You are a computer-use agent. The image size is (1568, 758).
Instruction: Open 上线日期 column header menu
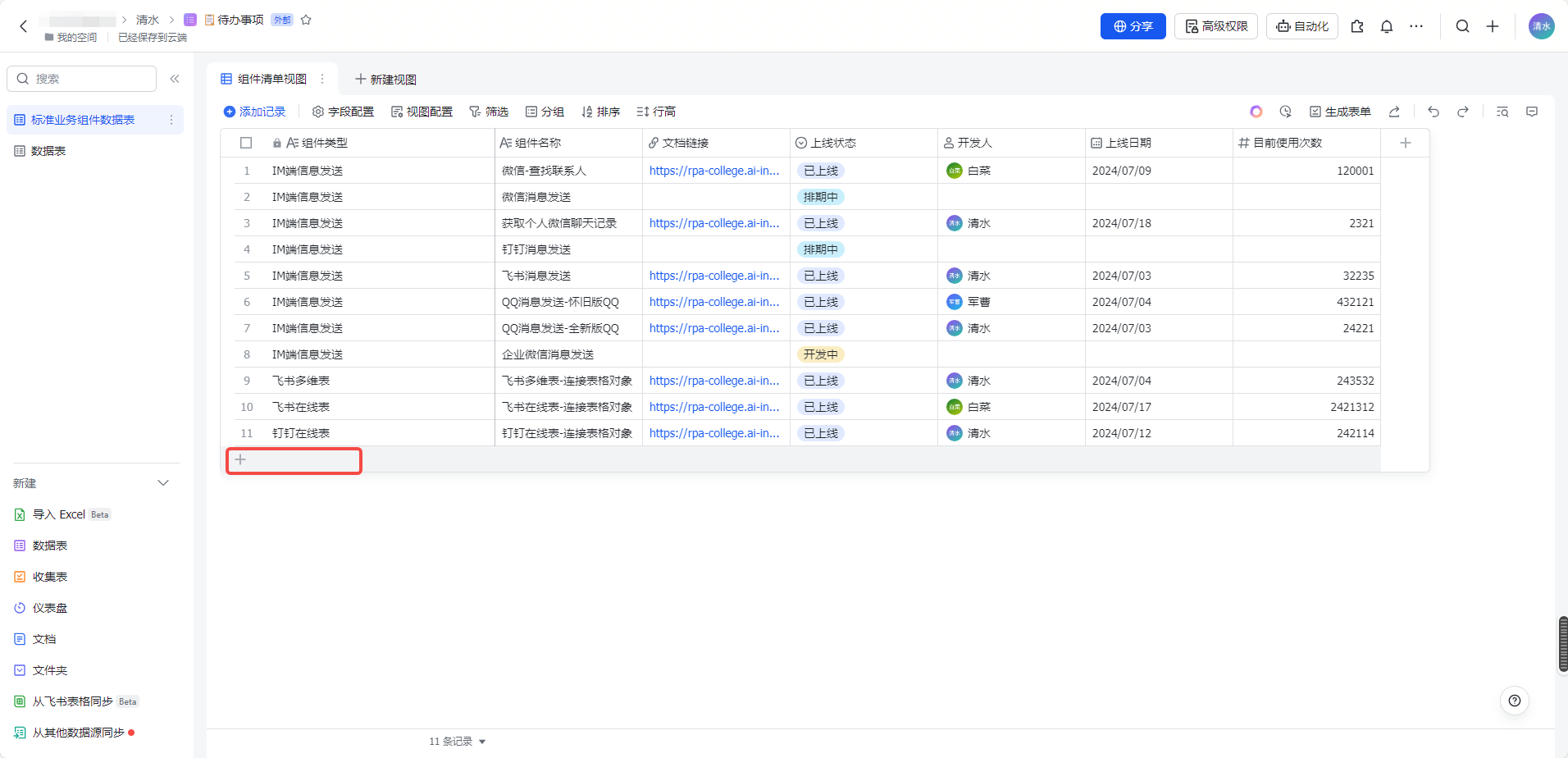click(x=1159, y=143)
